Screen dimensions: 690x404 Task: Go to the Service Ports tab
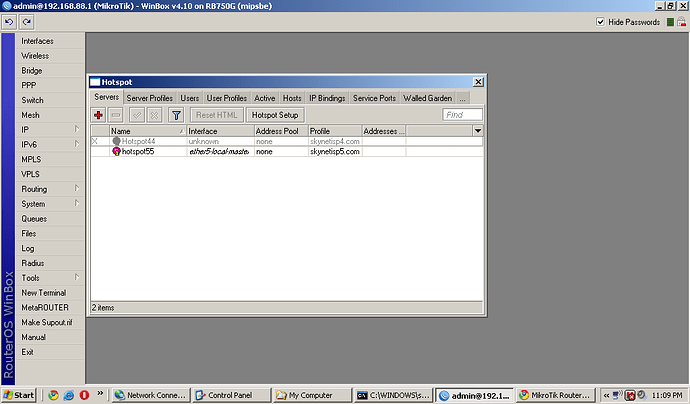click(374, 98)
